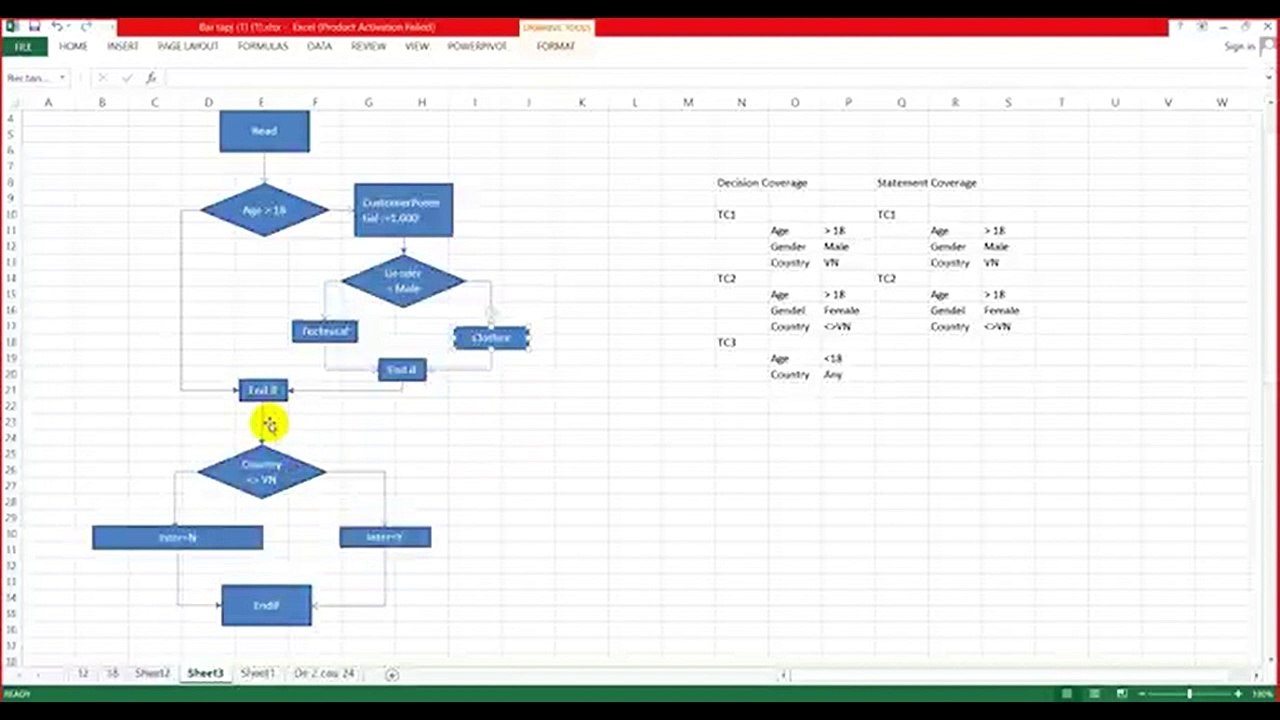The height and width of the screenshot is (720, 1280).
Task: Switch to the sheet tab named 18
Action: coord(112,674)
